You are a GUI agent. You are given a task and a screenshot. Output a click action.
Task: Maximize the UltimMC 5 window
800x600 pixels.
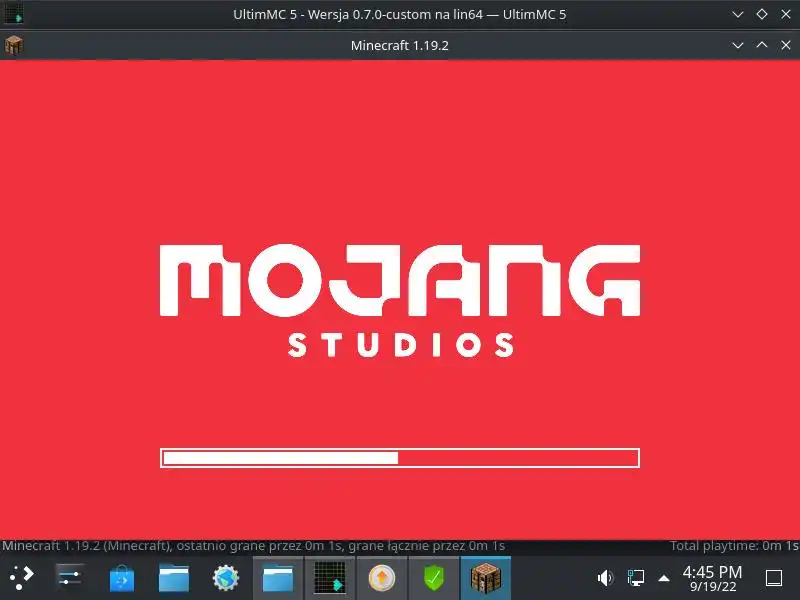click(762, 14)
